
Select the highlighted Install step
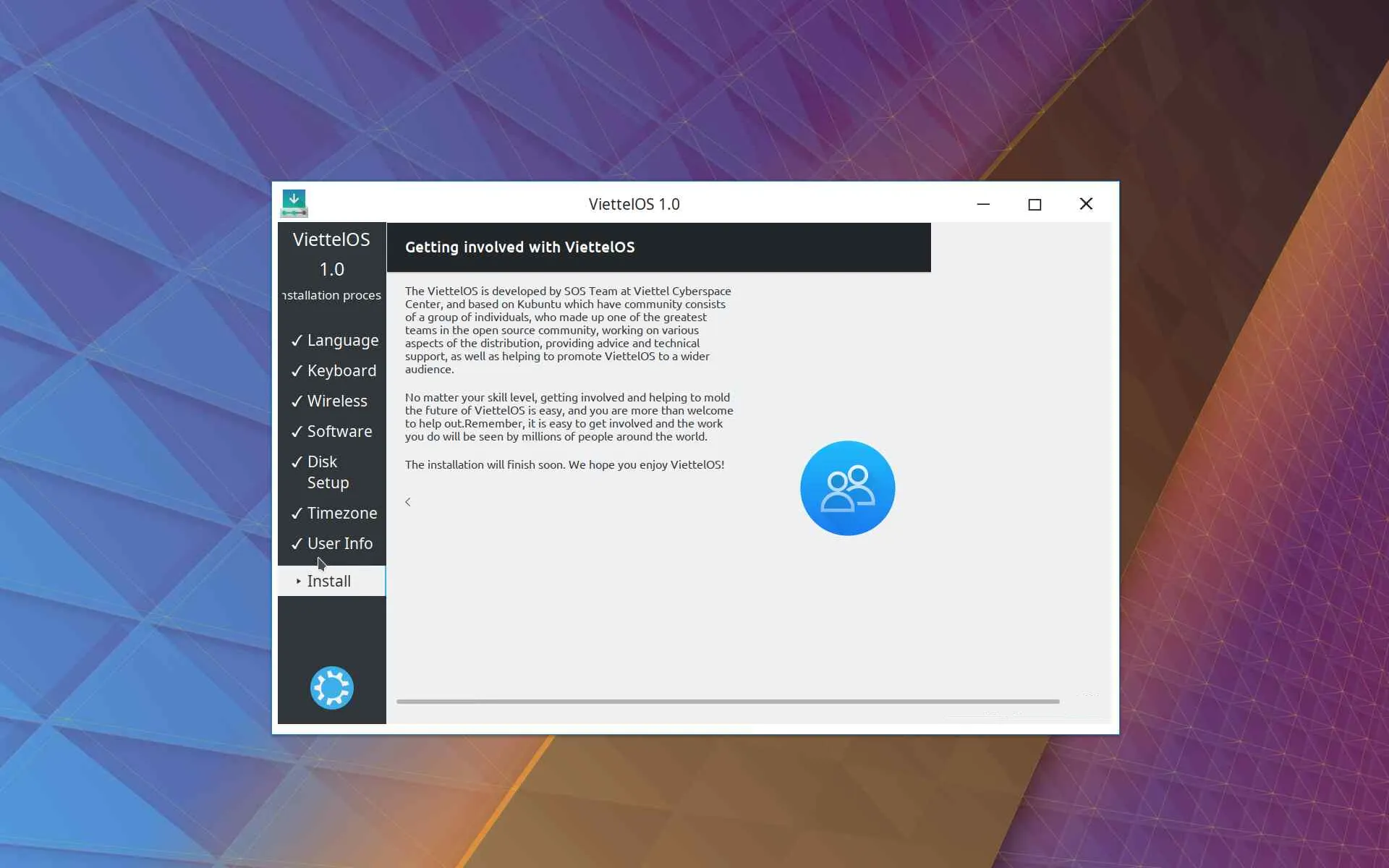click(x=329, y=581)
